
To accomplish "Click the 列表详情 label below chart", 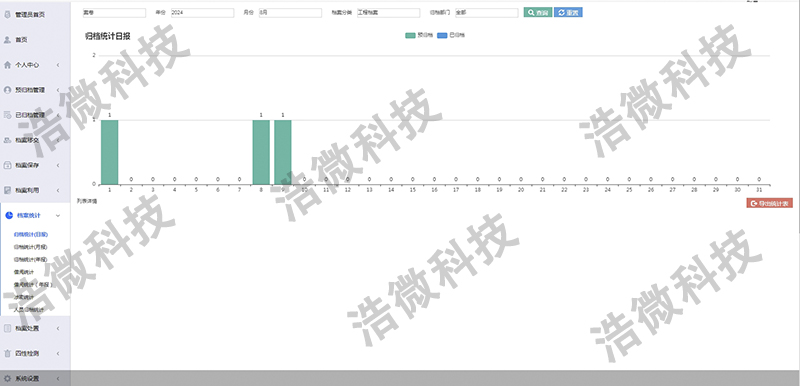I will [x=87, y=201].
